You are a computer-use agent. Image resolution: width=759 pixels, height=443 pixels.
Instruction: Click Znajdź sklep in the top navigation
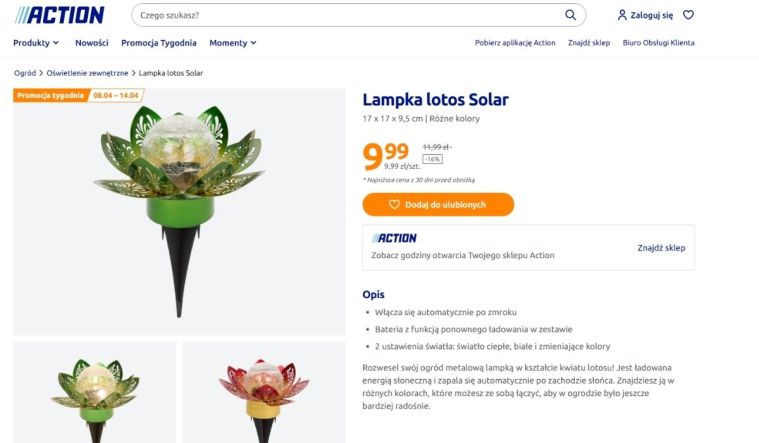click(x=588, y=43)
